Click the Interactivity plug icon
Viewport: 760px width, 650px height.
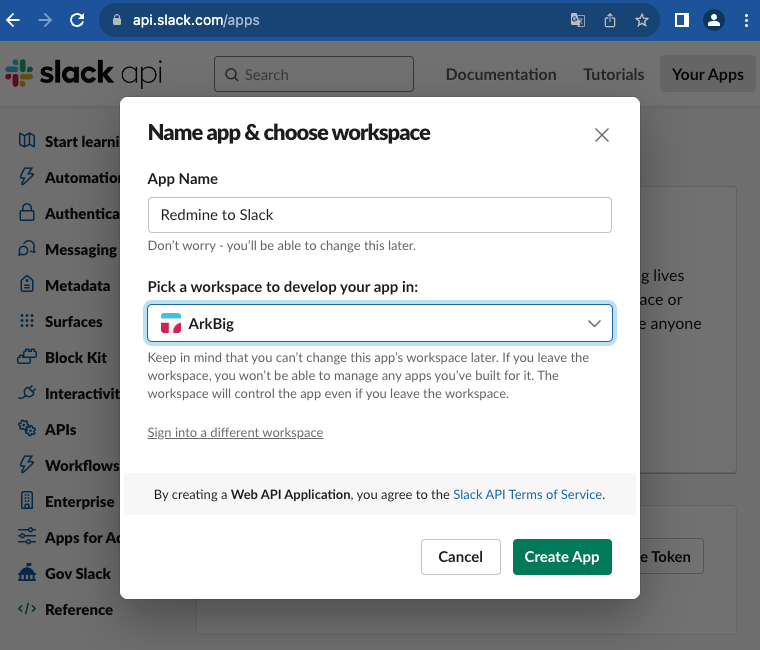pyautogui.click(x=27, y=392)
